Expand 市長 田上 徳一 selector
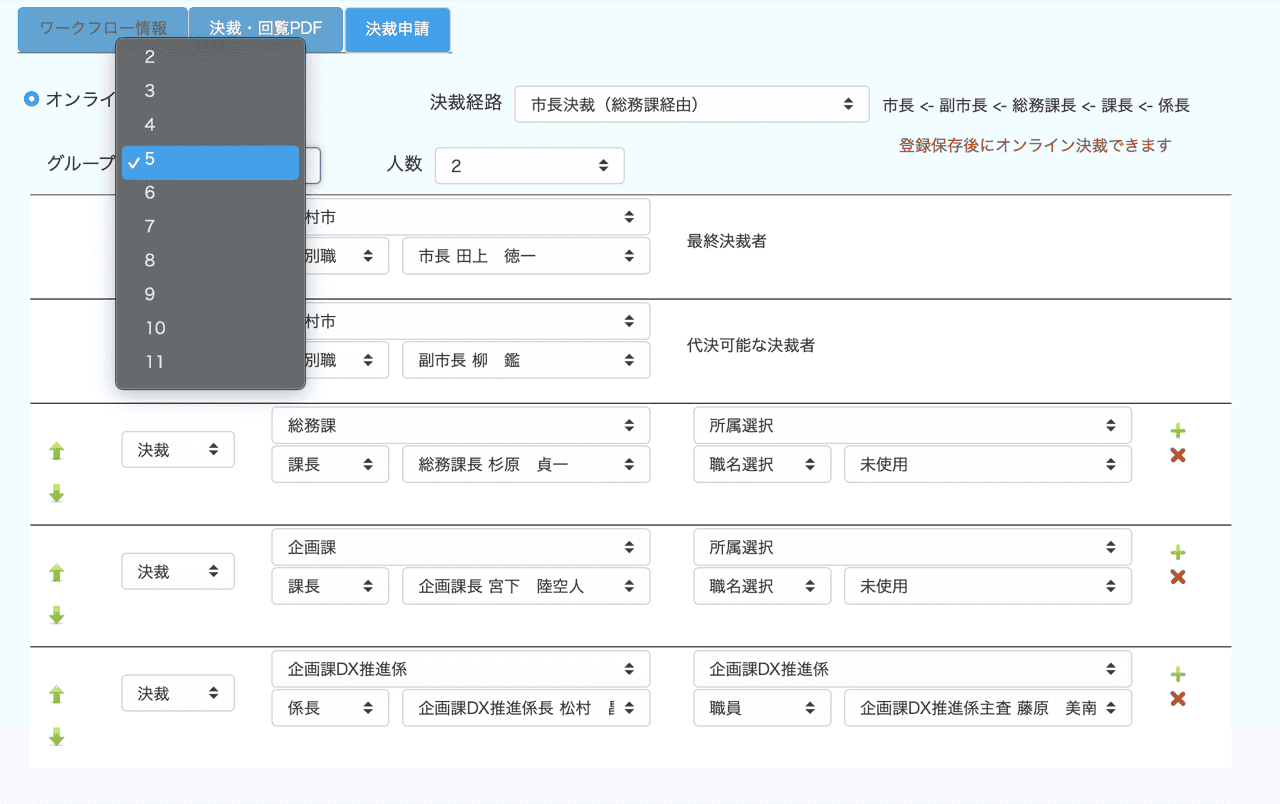The image size is (1280, 804). [526, 256]
